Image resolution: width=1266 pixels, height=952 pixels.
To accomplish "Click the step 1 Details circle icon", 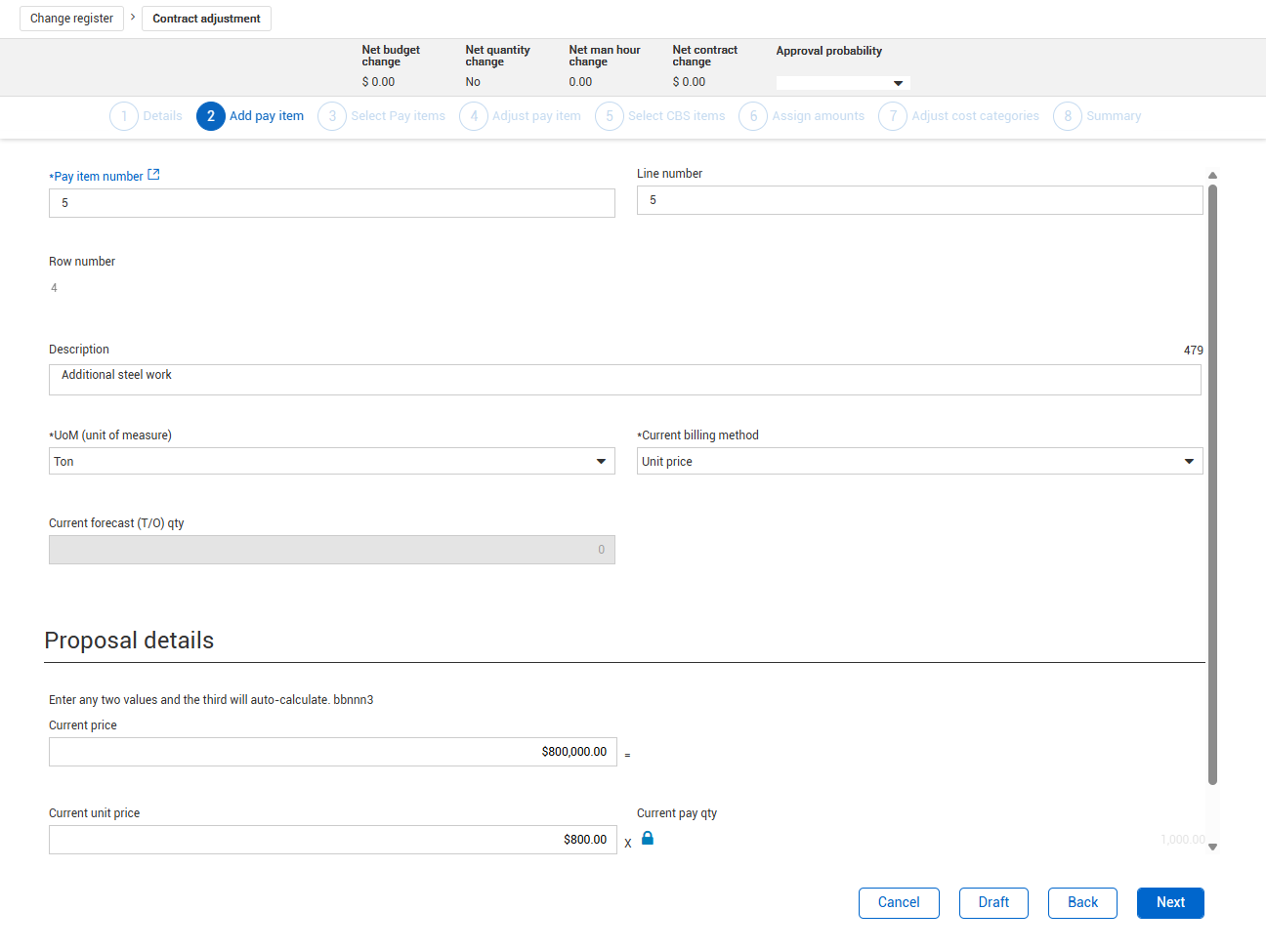I will pyautogui.click(x=124, y=116).
